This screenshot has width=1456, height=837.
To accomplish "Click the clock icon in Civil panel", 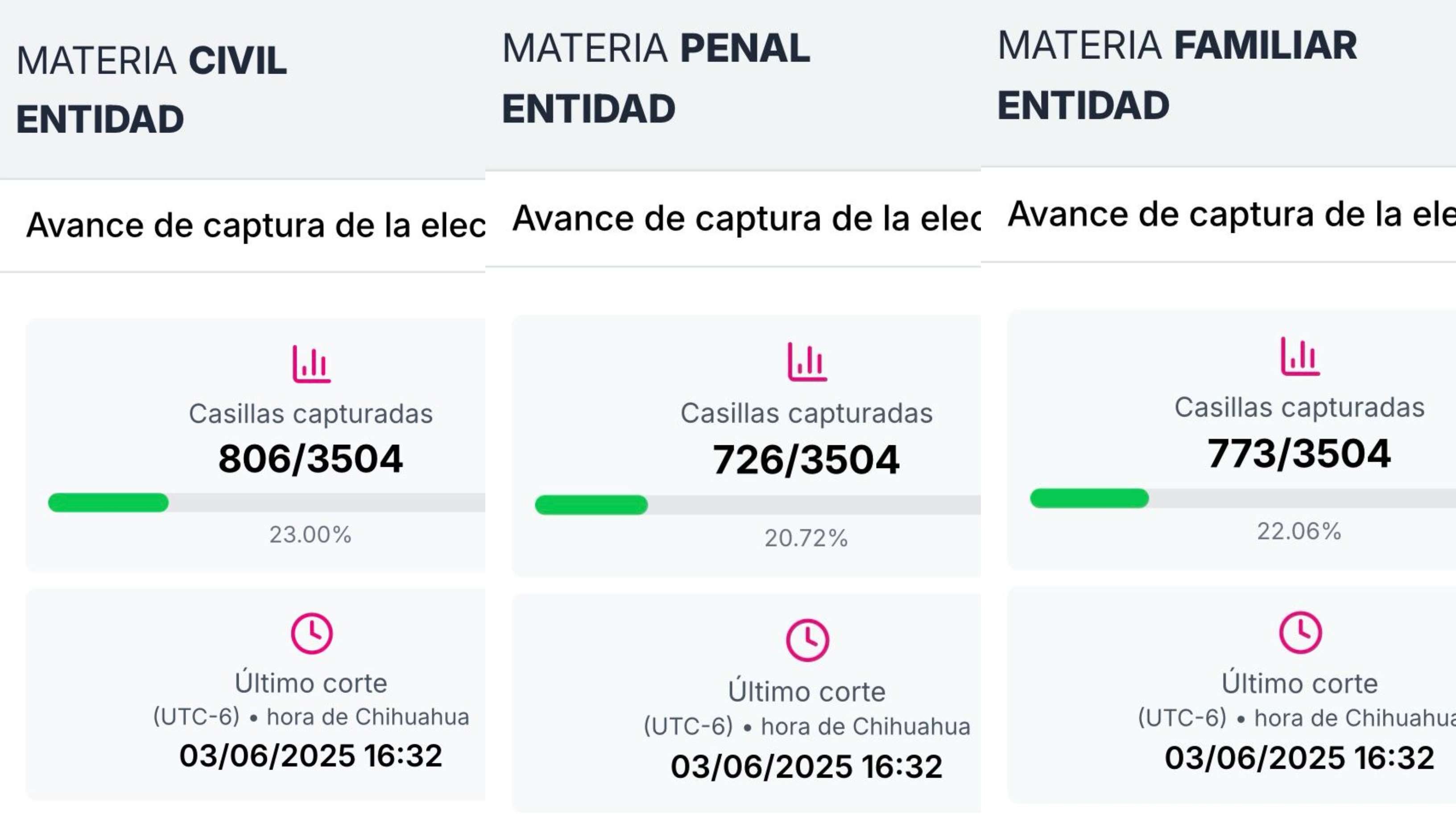I will point(311,634).
